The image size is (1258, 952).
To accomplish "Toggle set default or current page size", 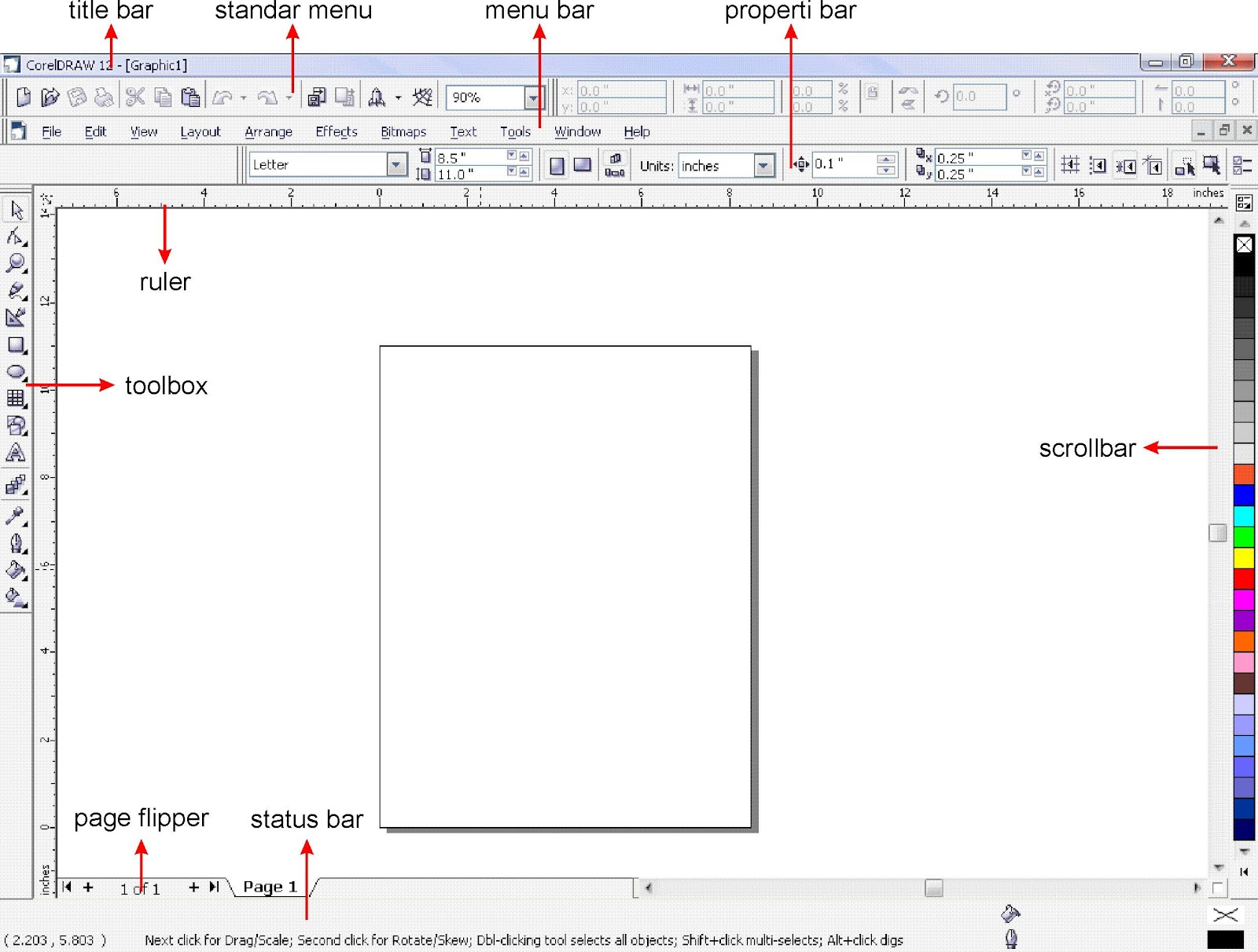I will click(615, 165).
